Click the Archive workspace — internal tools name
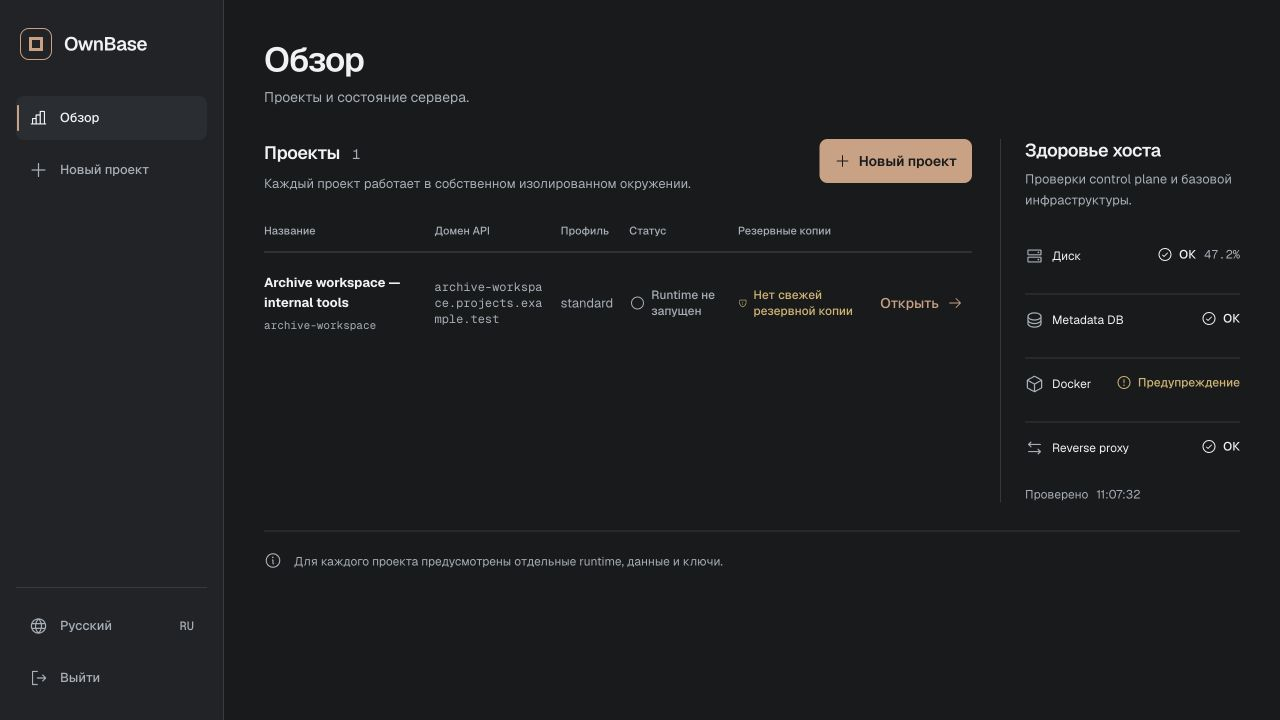 click(332, 293)
